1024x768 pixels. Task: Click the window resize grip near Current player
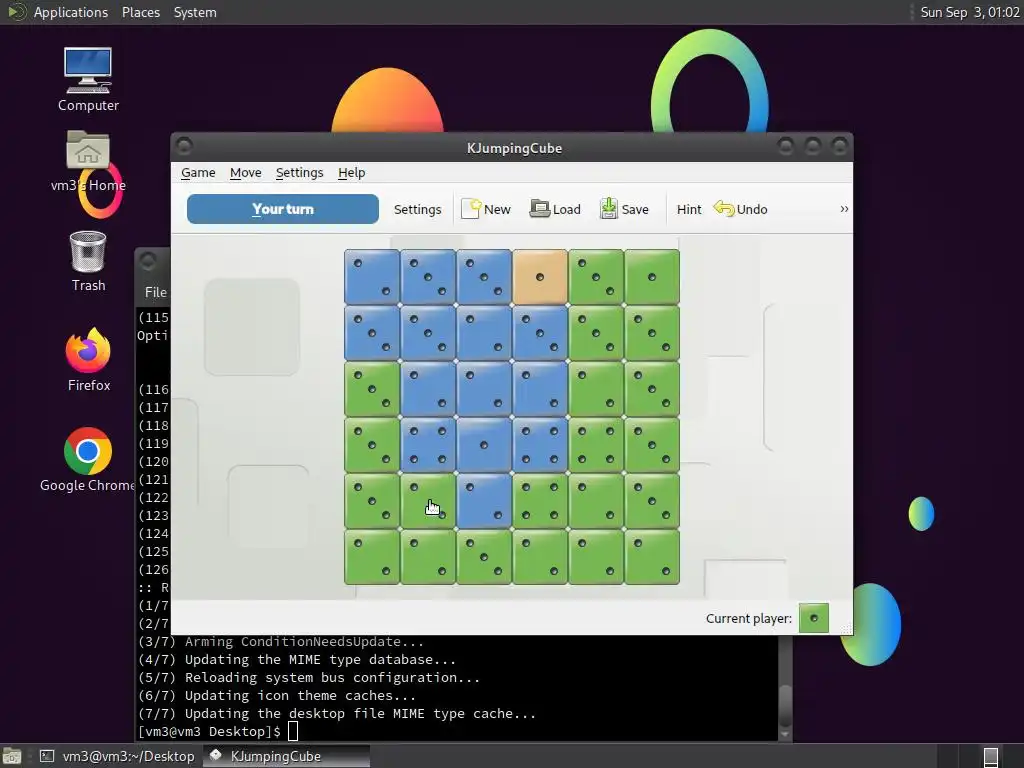click(846, 628)
